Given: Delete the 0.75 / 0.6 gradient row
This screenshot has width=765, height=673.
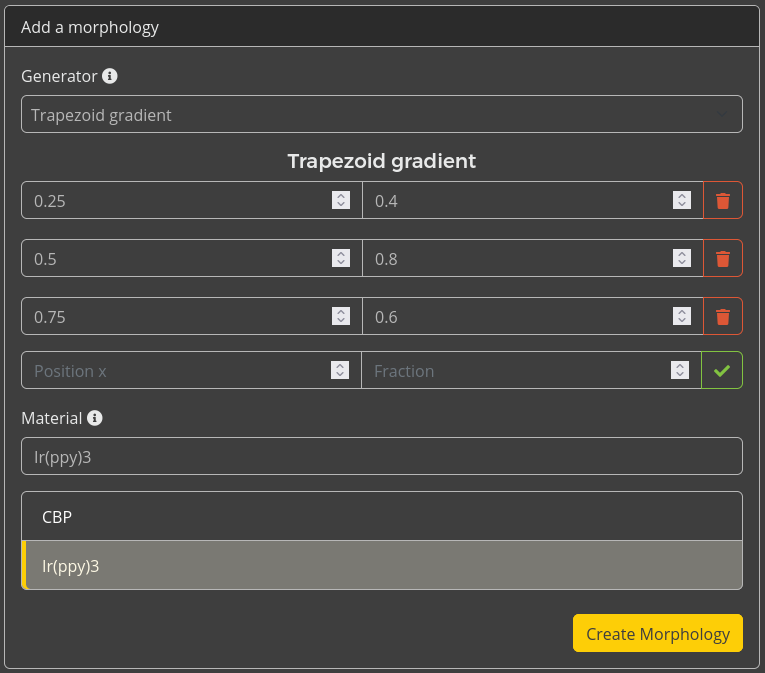Looking at the screenshot, I should (x=722, y=317).
